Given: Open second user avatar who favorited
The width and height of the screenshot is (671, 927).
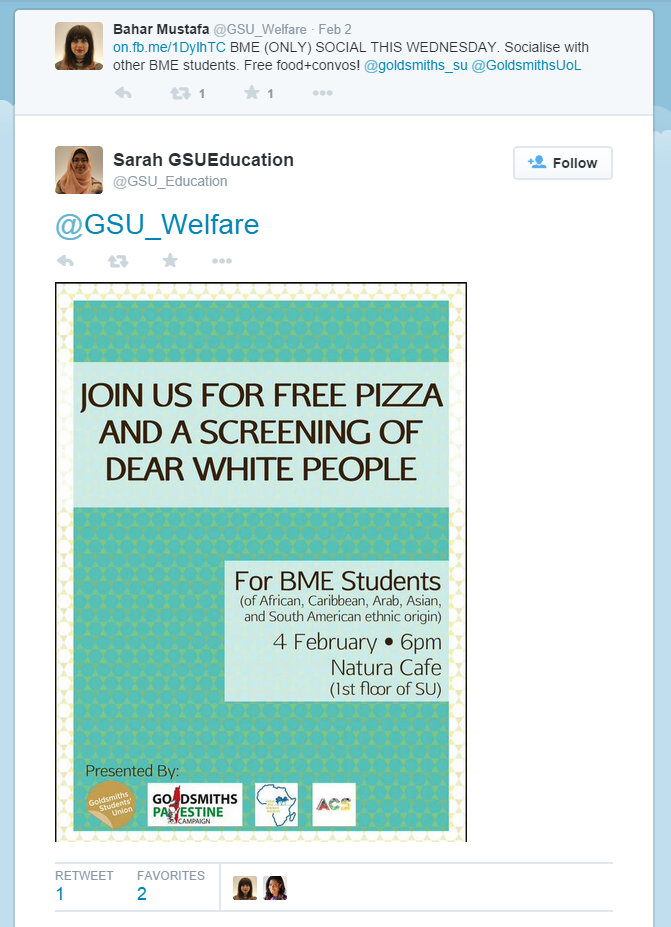Looking at the screenshot, I should (275, 887).
